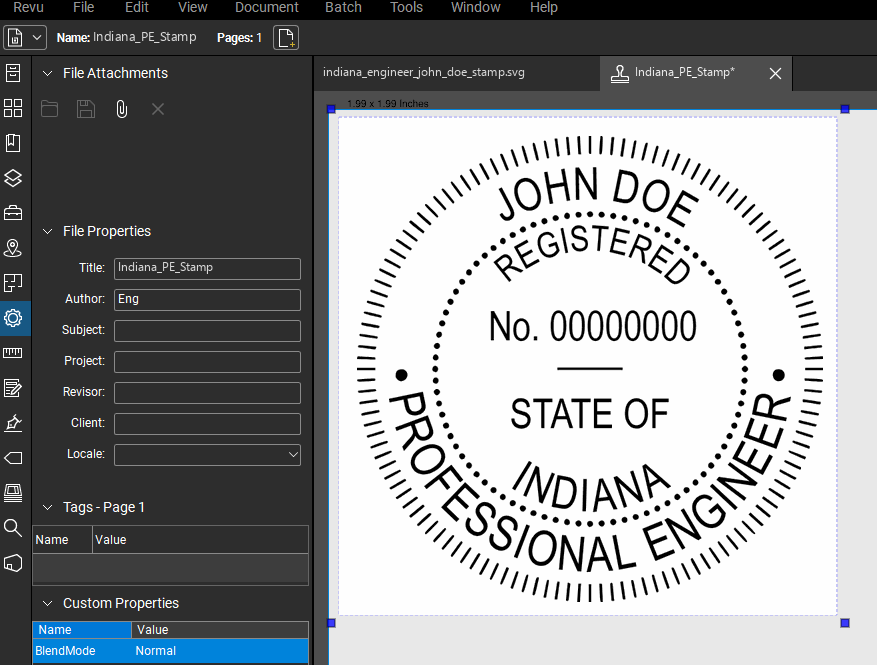This screenshot has width=877, height=665.
Task: Collapse the Tags - Page 1 section
Action: point(48,507)
